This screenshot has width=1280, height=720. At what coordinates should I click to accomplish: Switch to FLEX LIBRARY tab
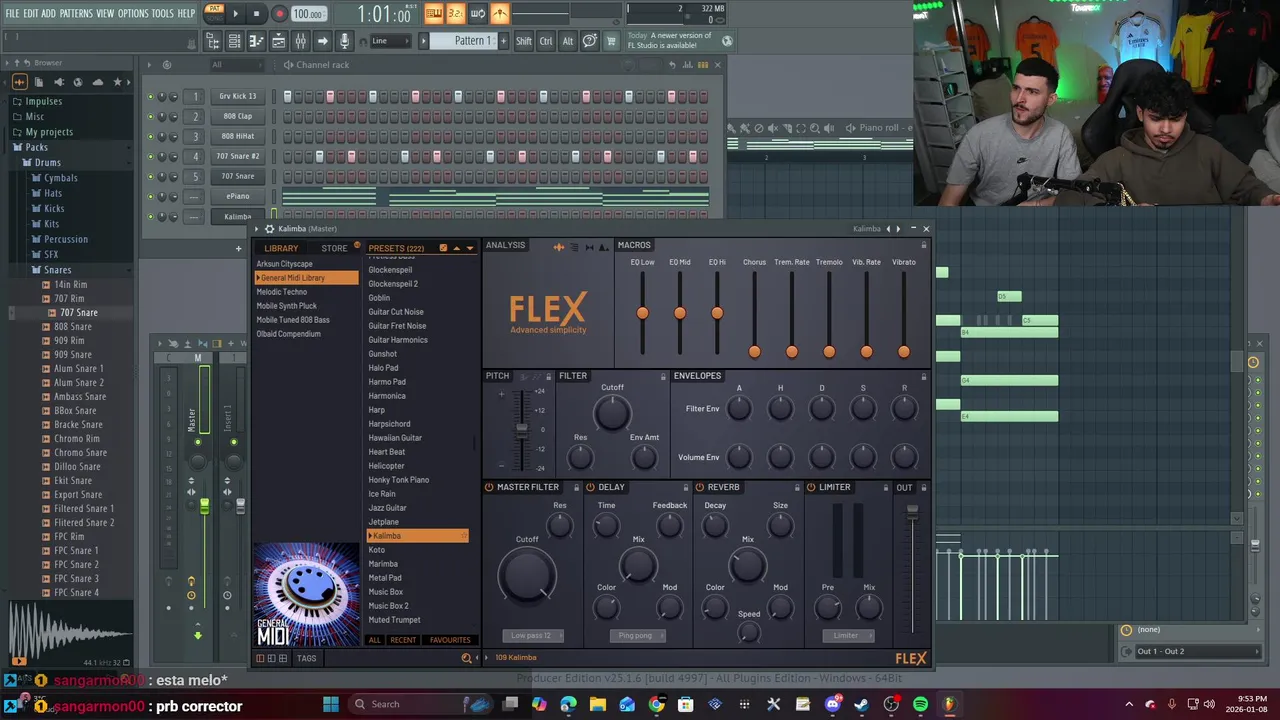(x=281, y=248)
